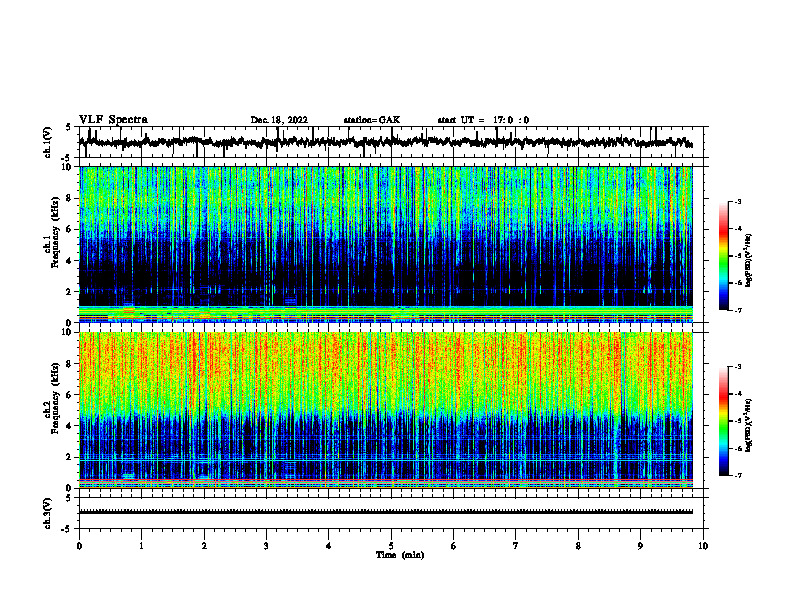Click the "ch.3(V)" waveform axis label

[48, 513]
